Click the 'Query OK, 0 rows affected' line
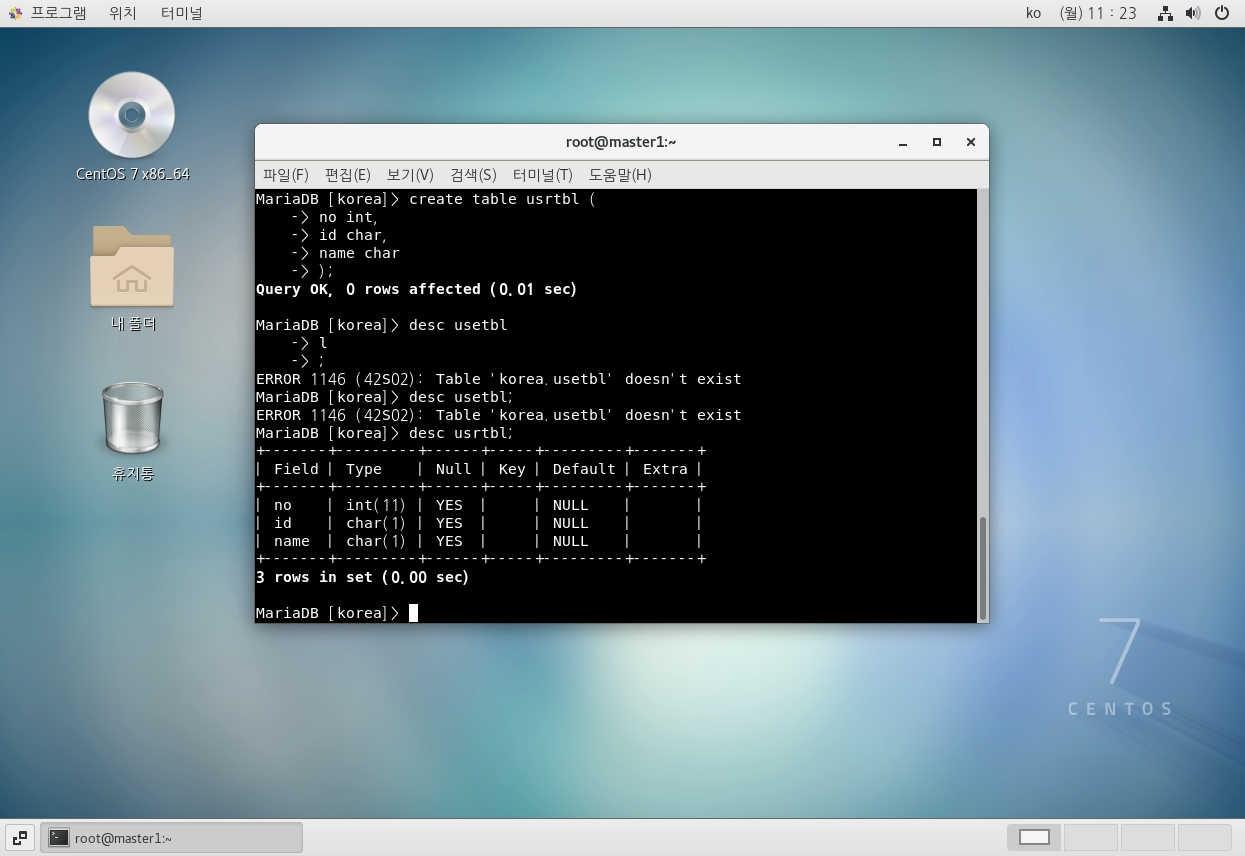Screen dimensions: 1245x856 point(417,289)
